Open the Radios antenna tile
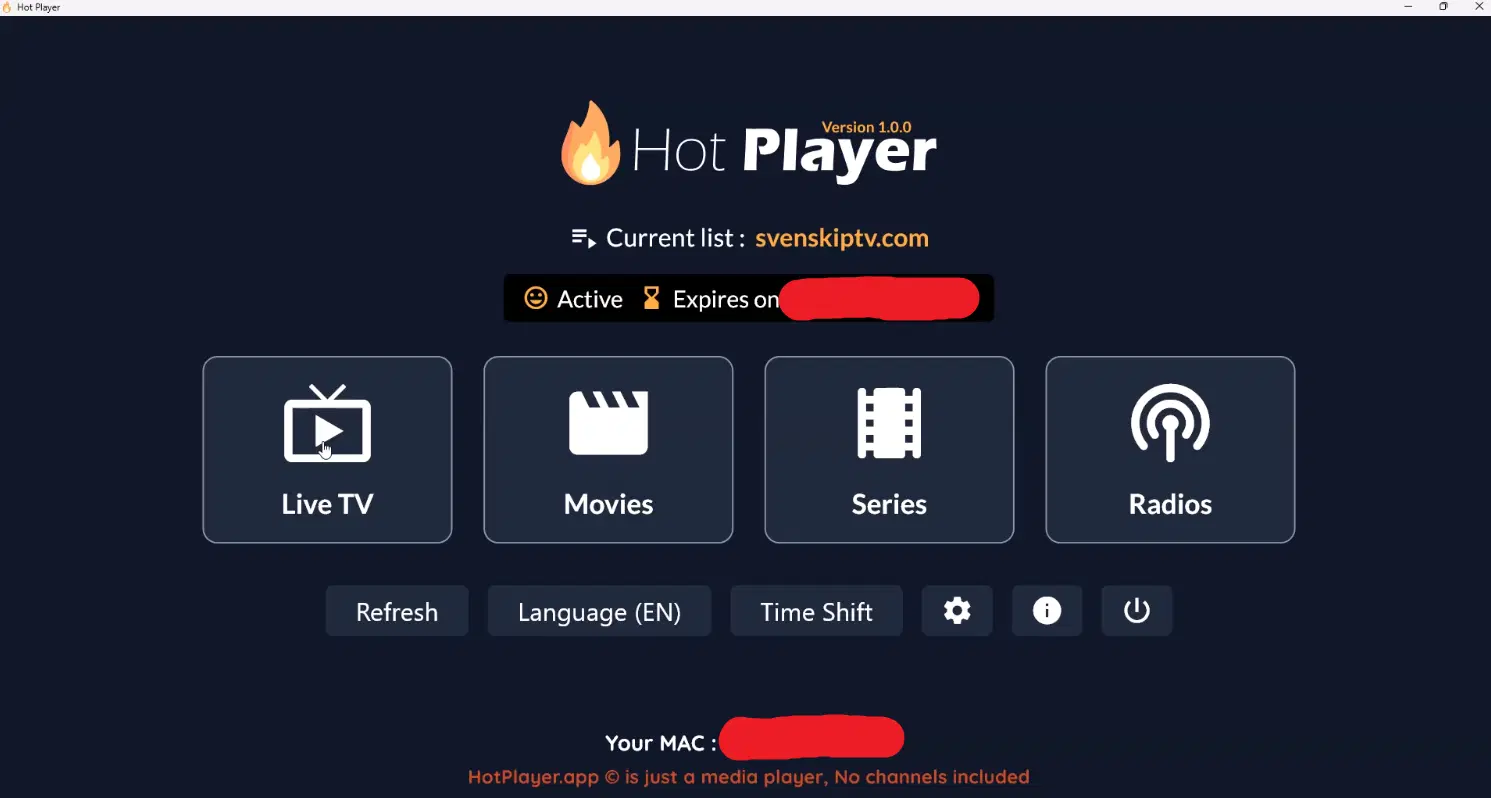The height and width of the screenshot is (798, 1491). click(1170, 450)
